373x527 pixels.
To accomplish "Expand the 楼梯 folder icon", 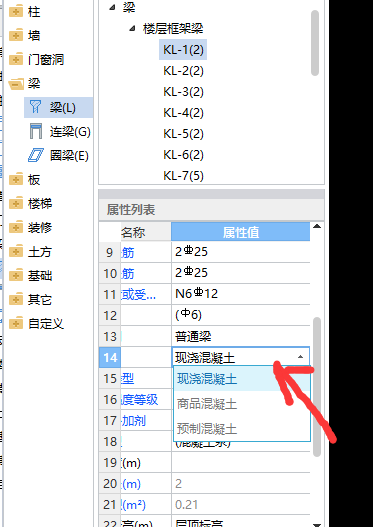I will coord(16,204).
